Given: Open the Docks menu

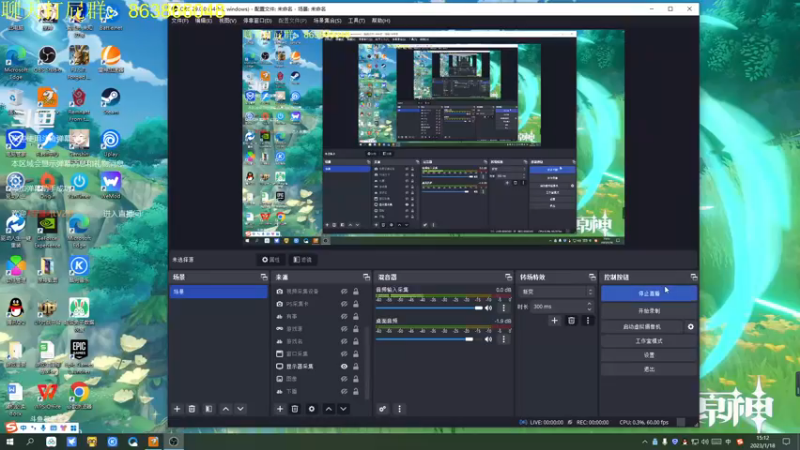Looking at the screenshot, I should (257, 20).
